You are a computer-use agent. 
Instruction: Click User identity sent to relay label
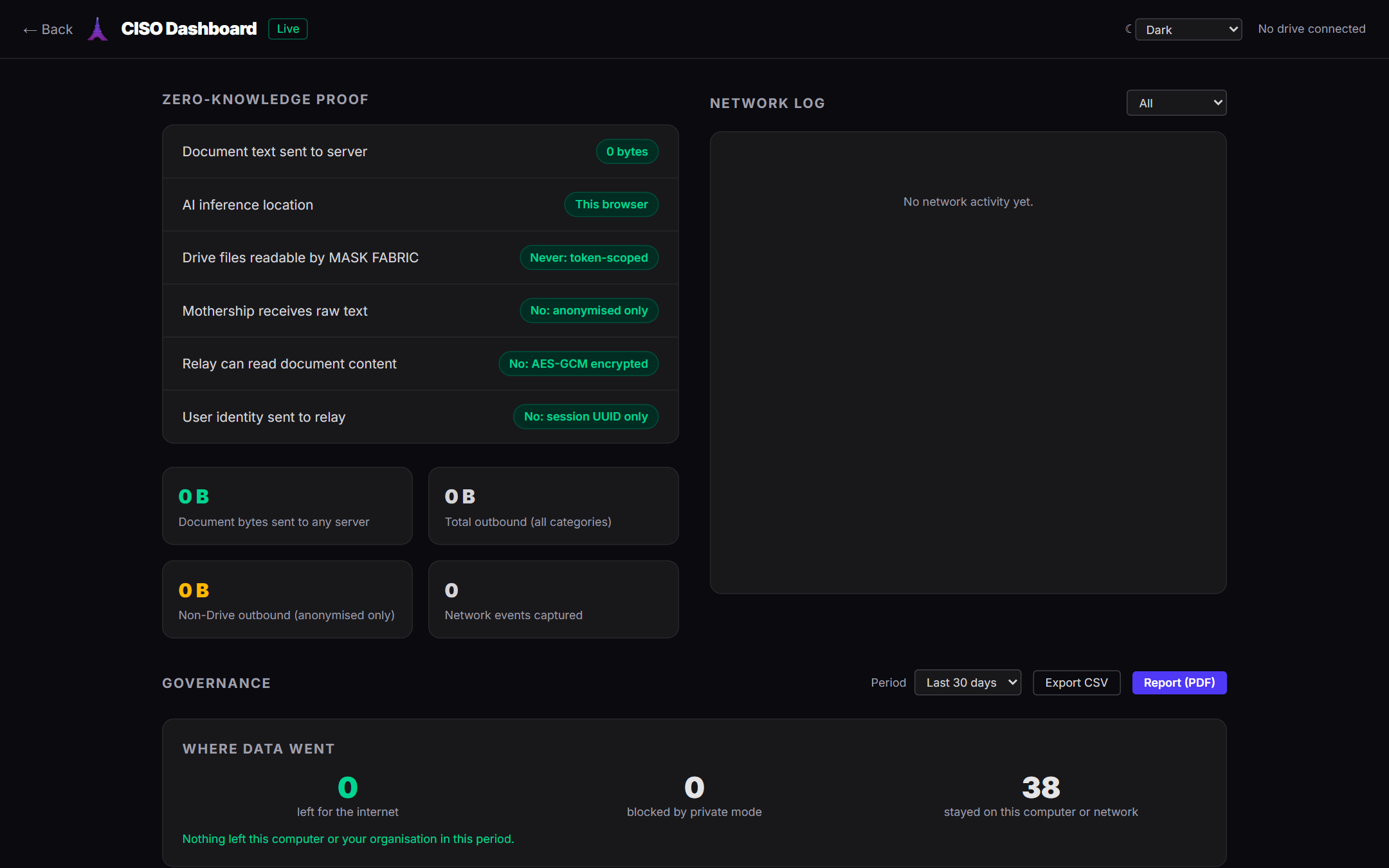tap(264, 417)
